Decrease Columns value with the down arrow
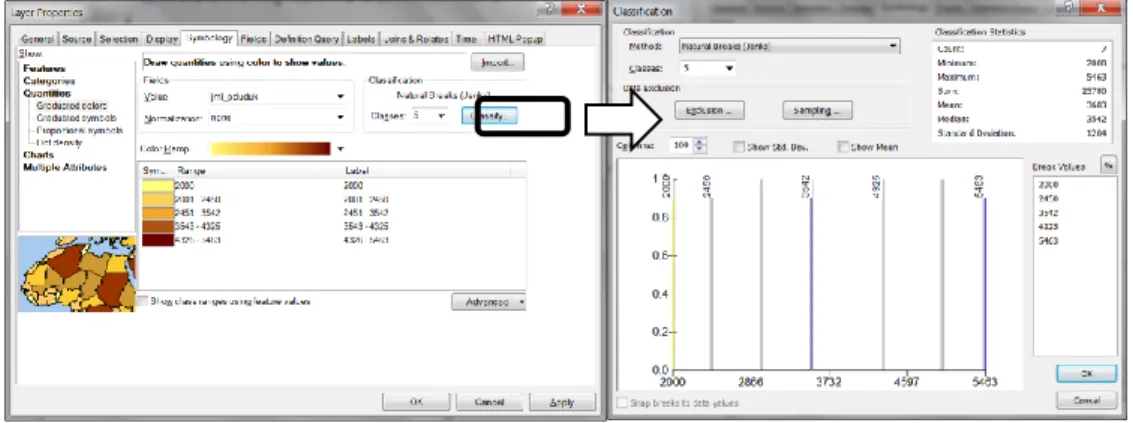The image size is (1133, 423). [697, 150]
